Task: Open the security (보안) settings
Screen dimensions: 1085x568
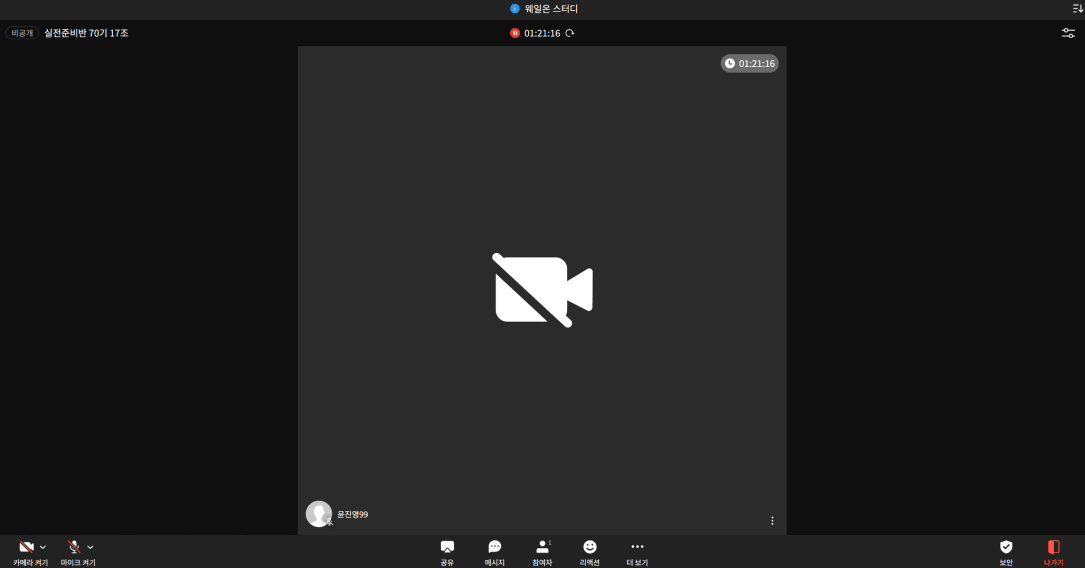Action: [x=1006, y=553]
